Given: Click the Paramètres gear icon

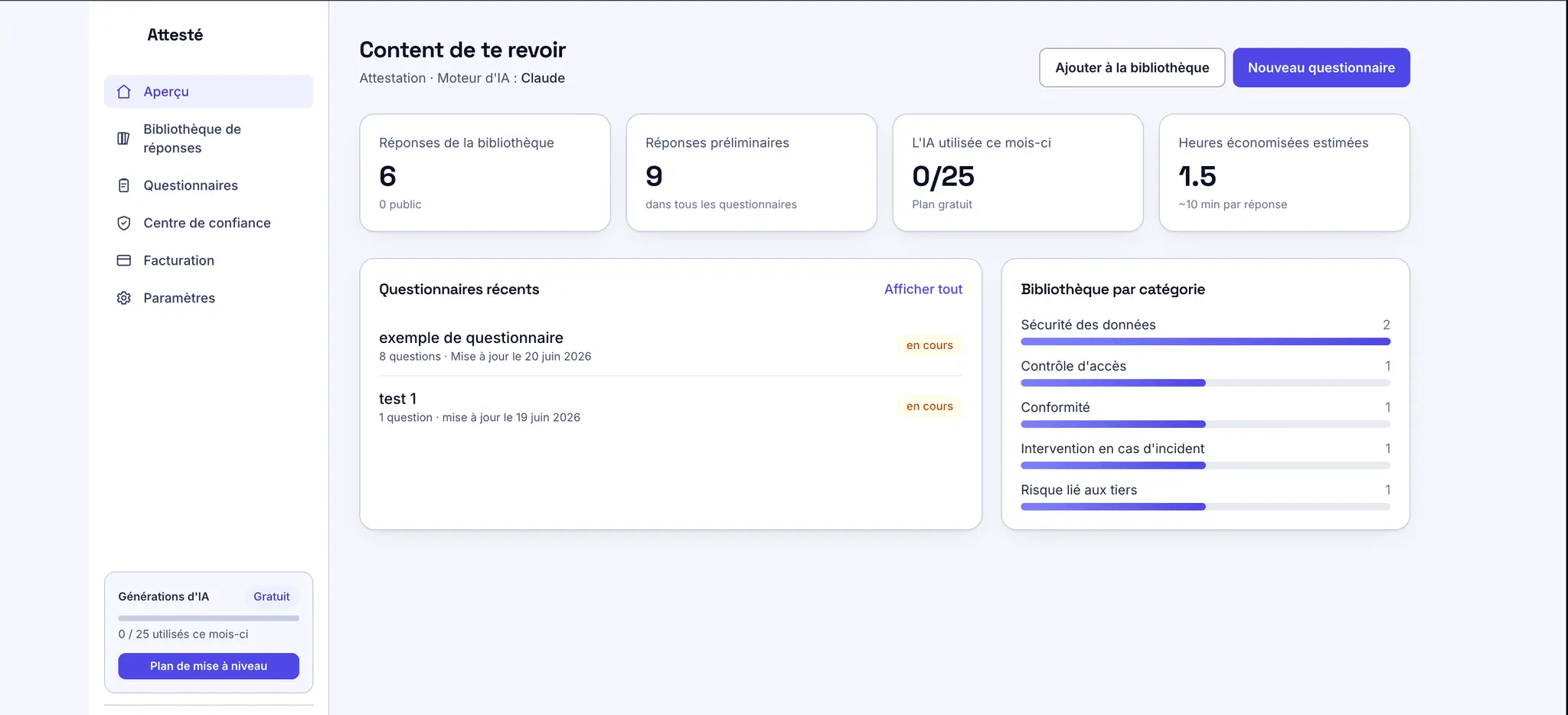Looking at the screenshot, I should (124, 298).
